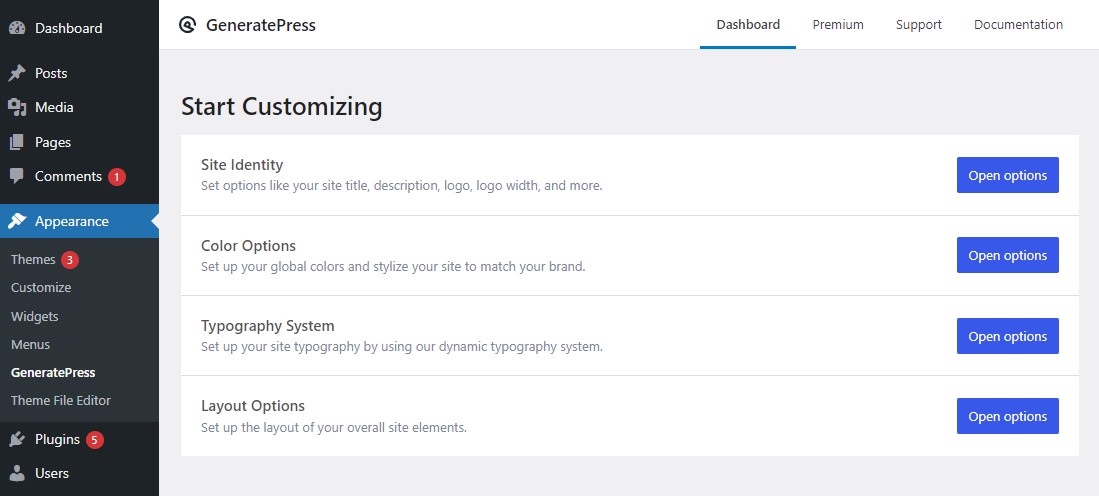Open options for Layout Options

pos(1007,416)
